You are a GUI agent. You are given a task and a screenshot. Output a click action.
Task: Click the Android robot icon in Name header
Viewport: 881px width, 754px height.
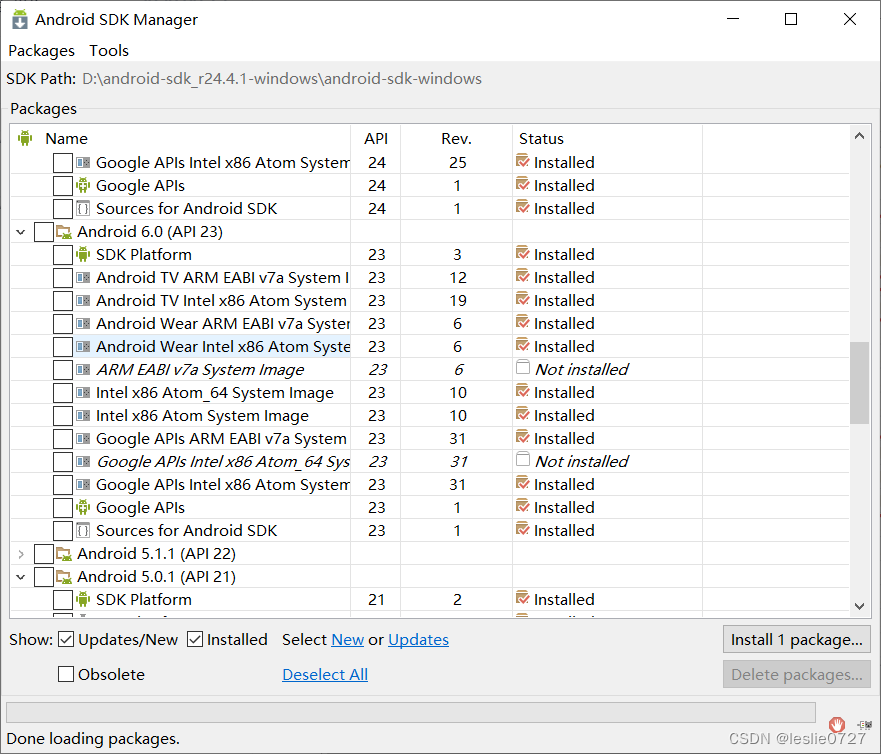tap(25, 138)
